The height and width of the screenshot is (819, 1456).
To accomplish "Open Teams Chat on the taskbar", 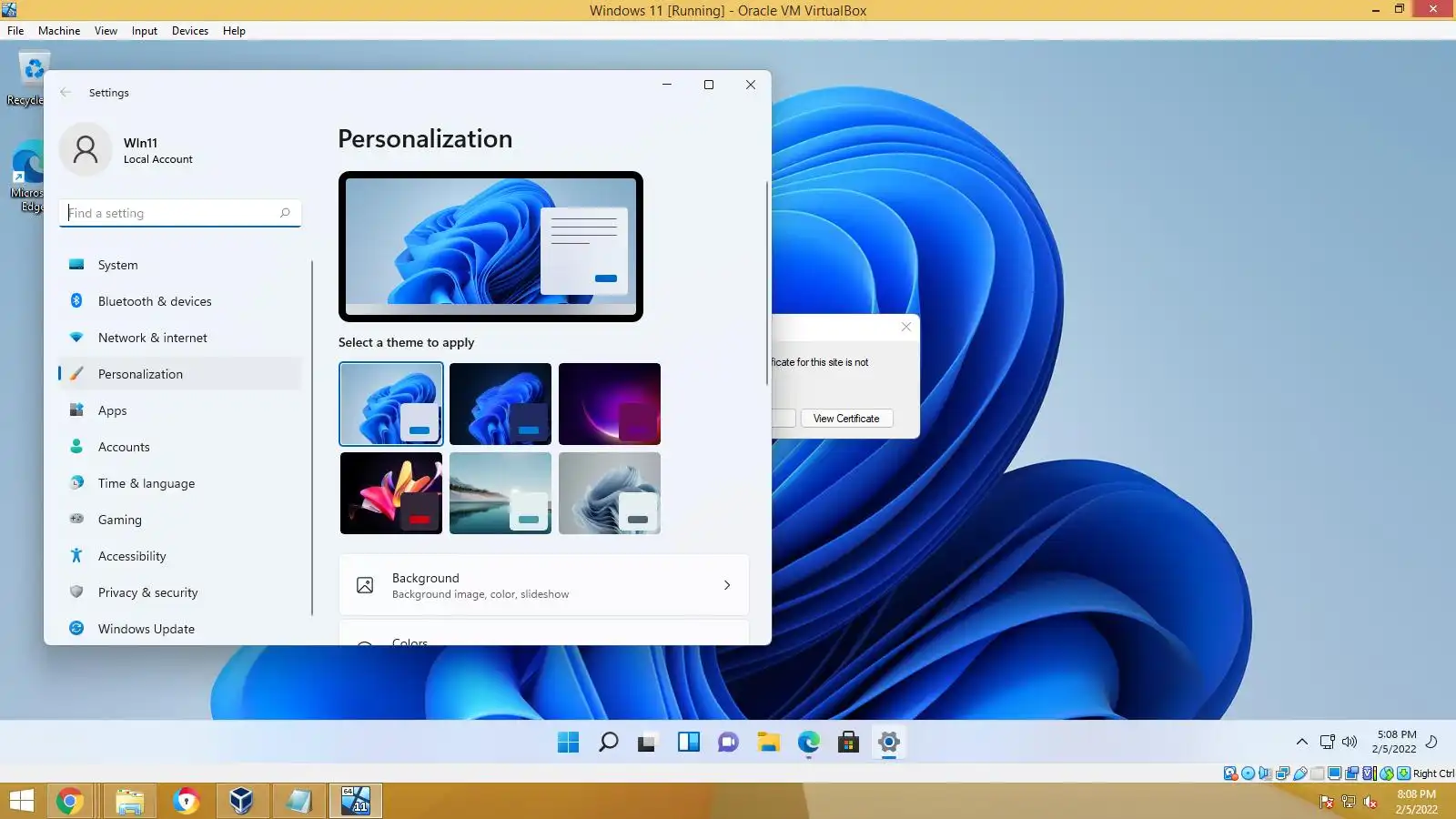I will pos(729,743).
